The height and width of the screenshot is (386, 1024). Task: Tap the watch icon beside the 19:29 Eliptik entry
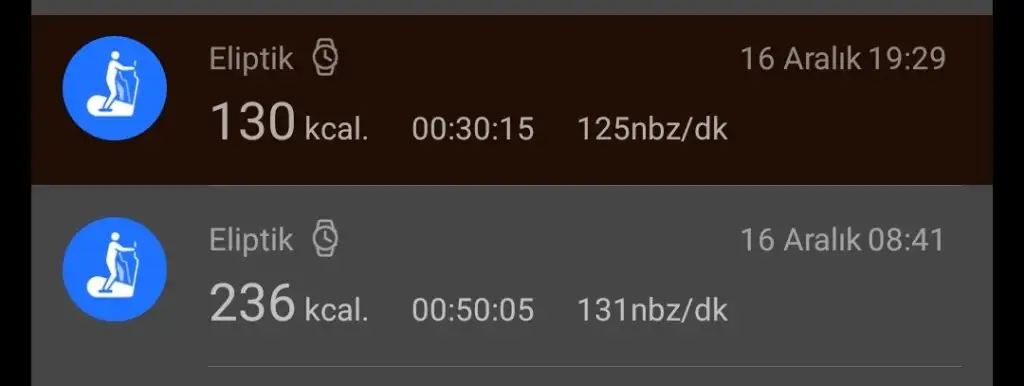[x=325, y=57]
